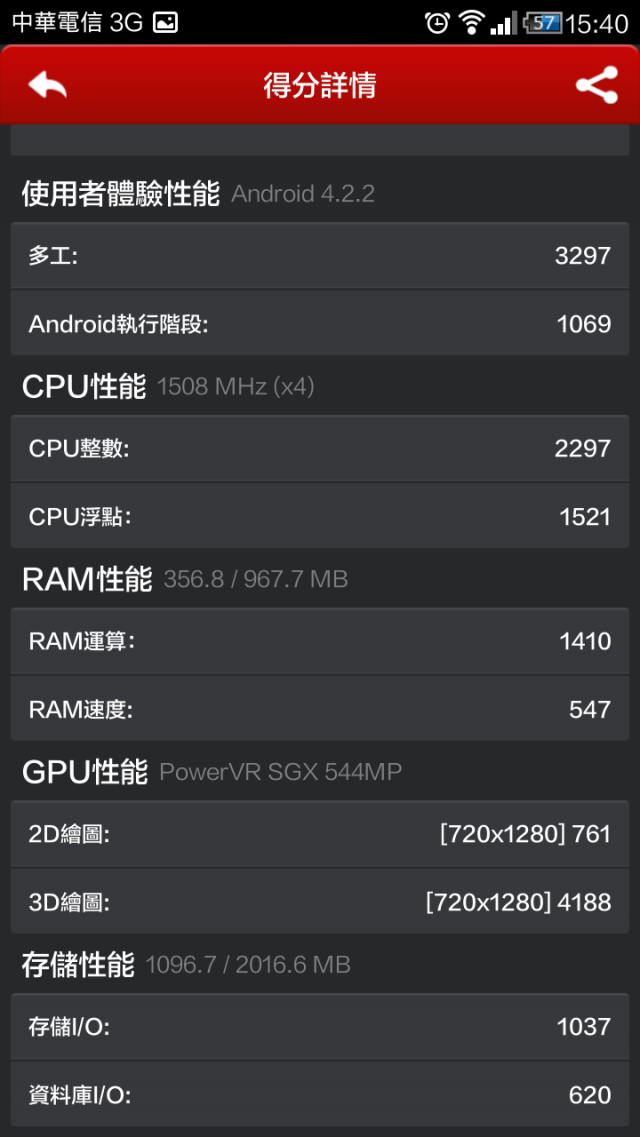Tap the battery indicator icon

[543, 23]
